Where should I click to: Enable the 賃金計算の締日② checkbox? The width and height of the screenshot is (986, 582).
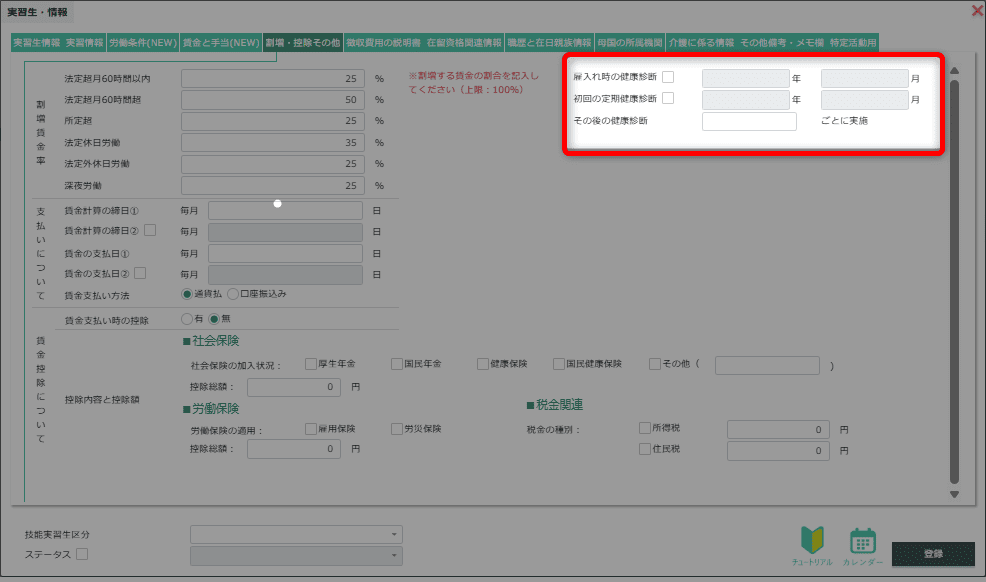(x=150, y=230)
